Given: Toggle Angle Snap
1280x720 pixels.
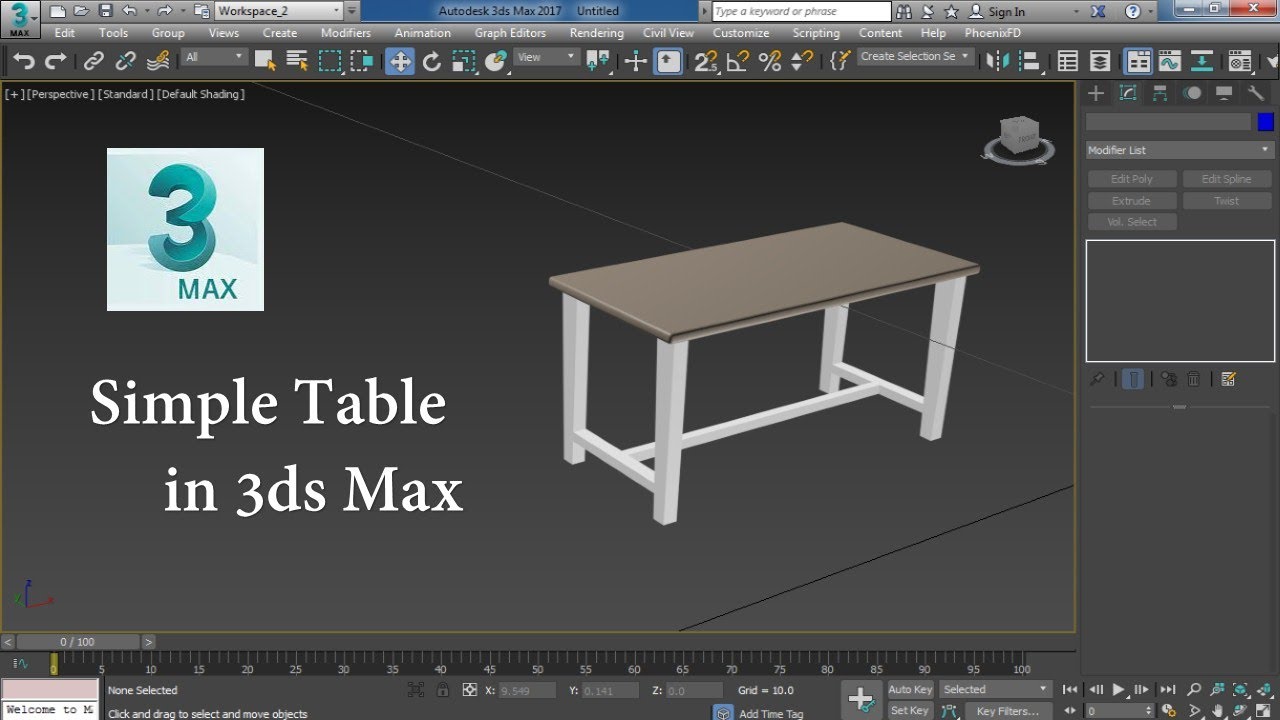Looking at the screenshot, I should [x=738, y=61].
